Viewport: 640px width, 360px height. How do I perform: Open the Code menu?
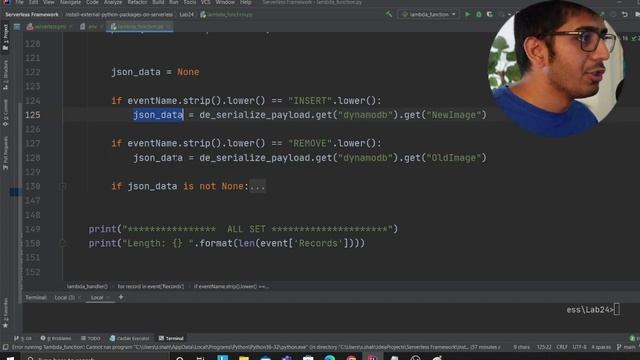click(x=92, y=2)
